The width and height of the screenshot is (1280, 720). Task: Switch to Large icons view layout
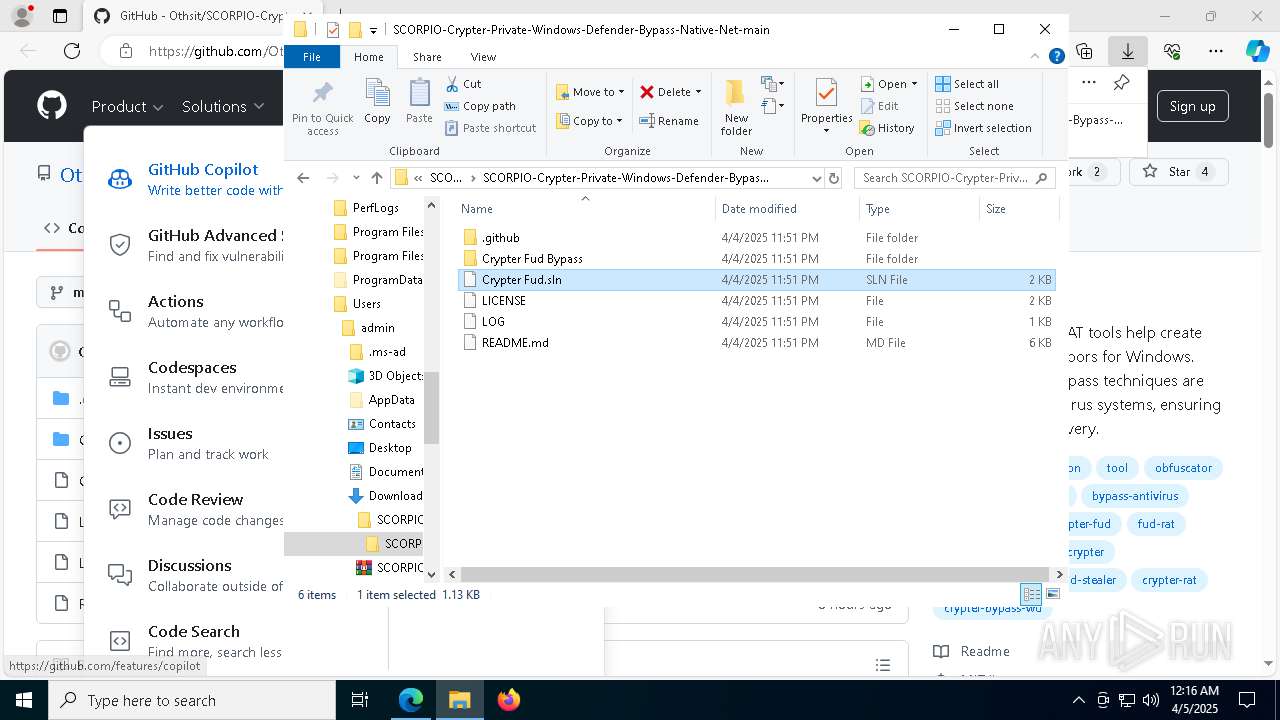pos(1052,594)
